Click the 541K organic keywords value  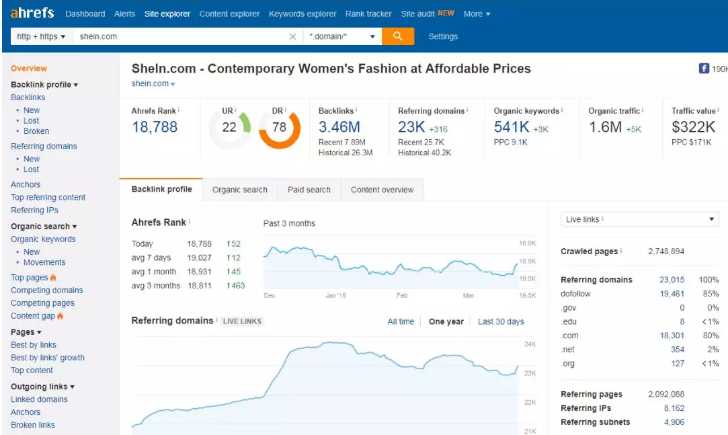(512, 127)
